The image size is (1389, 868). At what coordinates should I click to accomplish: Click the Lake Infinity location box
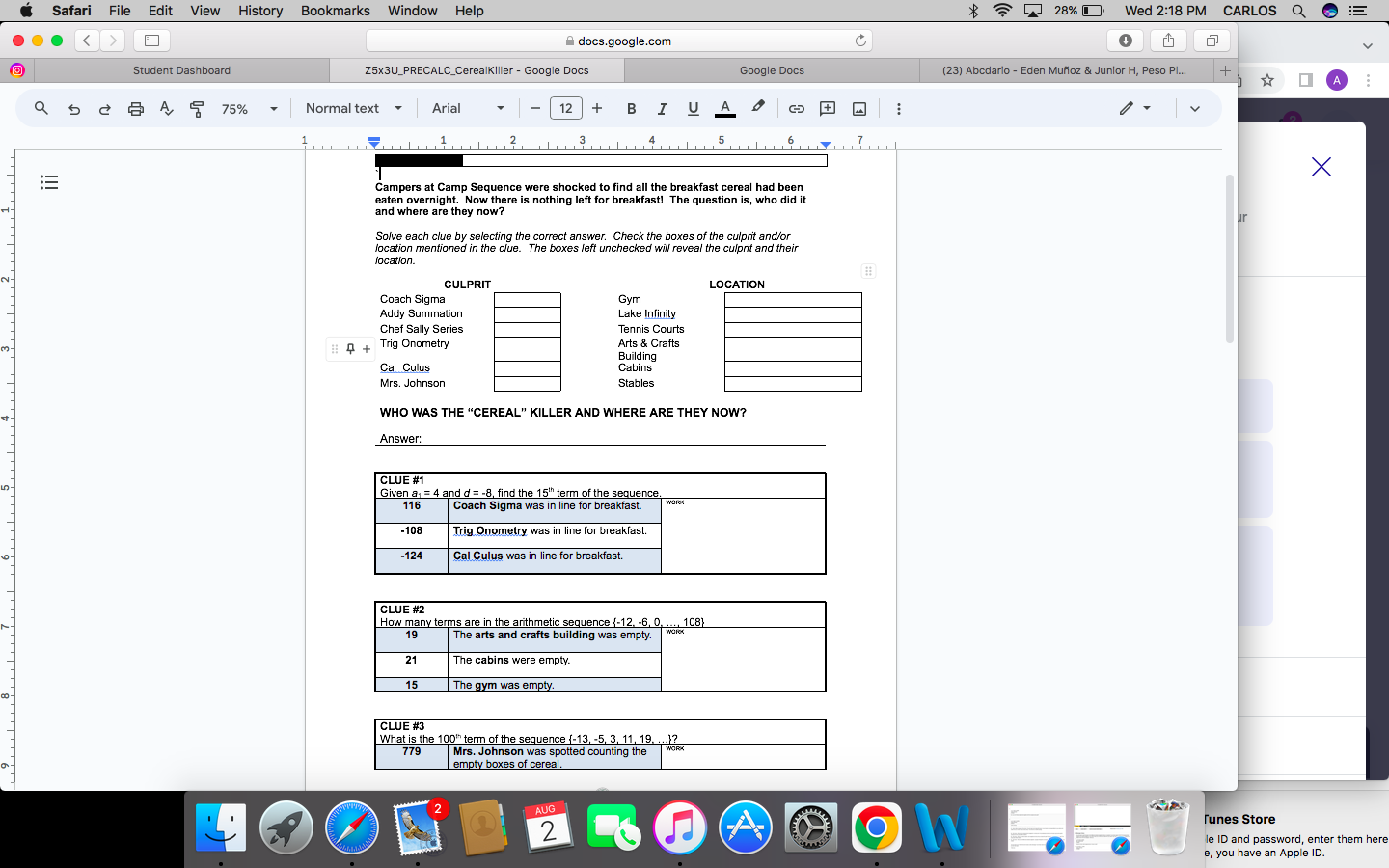[793, 314]
